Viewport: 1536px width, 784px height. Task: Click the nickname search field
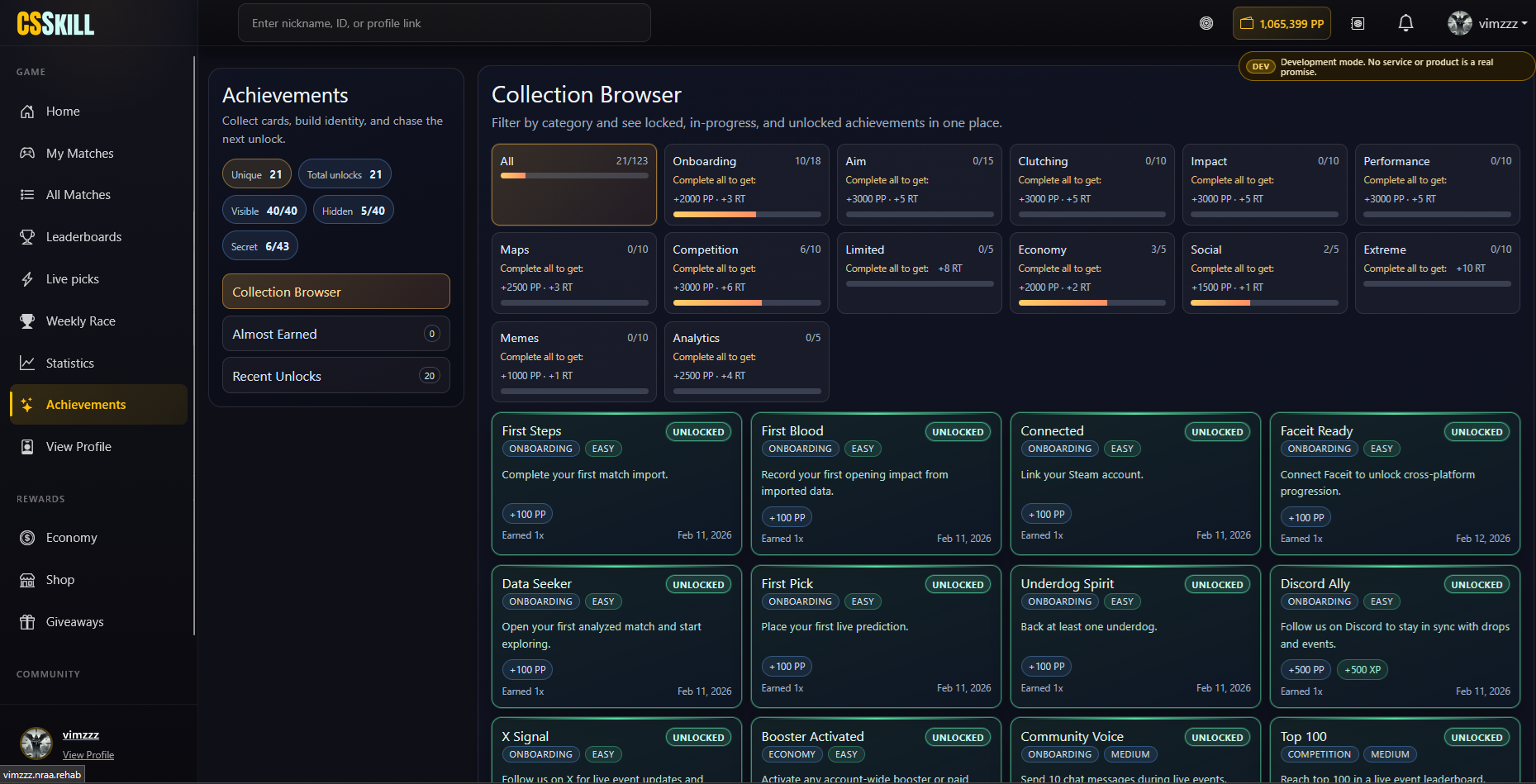pyautogui.click(x=444, y=23)
